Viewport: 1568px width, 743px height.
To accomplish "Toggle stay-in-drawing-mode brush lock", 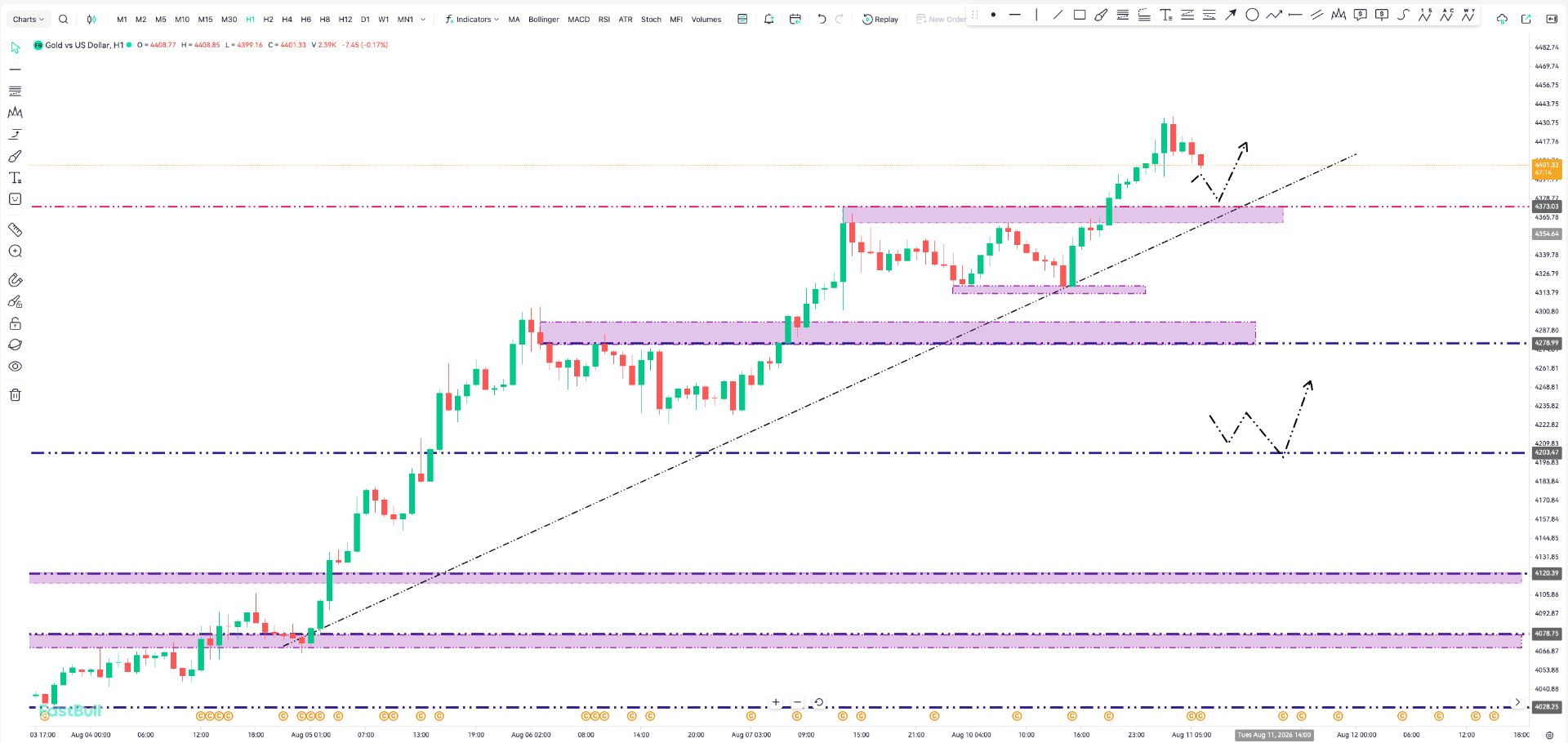I will (x=15, y=302).
